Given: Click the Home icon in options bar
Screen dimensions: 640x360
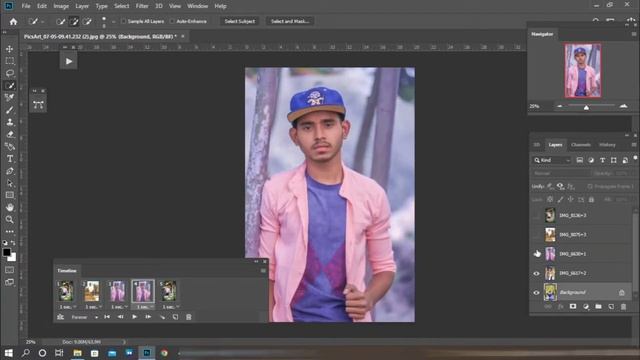Looking at the screenshot, I should (x=13, y=21).
